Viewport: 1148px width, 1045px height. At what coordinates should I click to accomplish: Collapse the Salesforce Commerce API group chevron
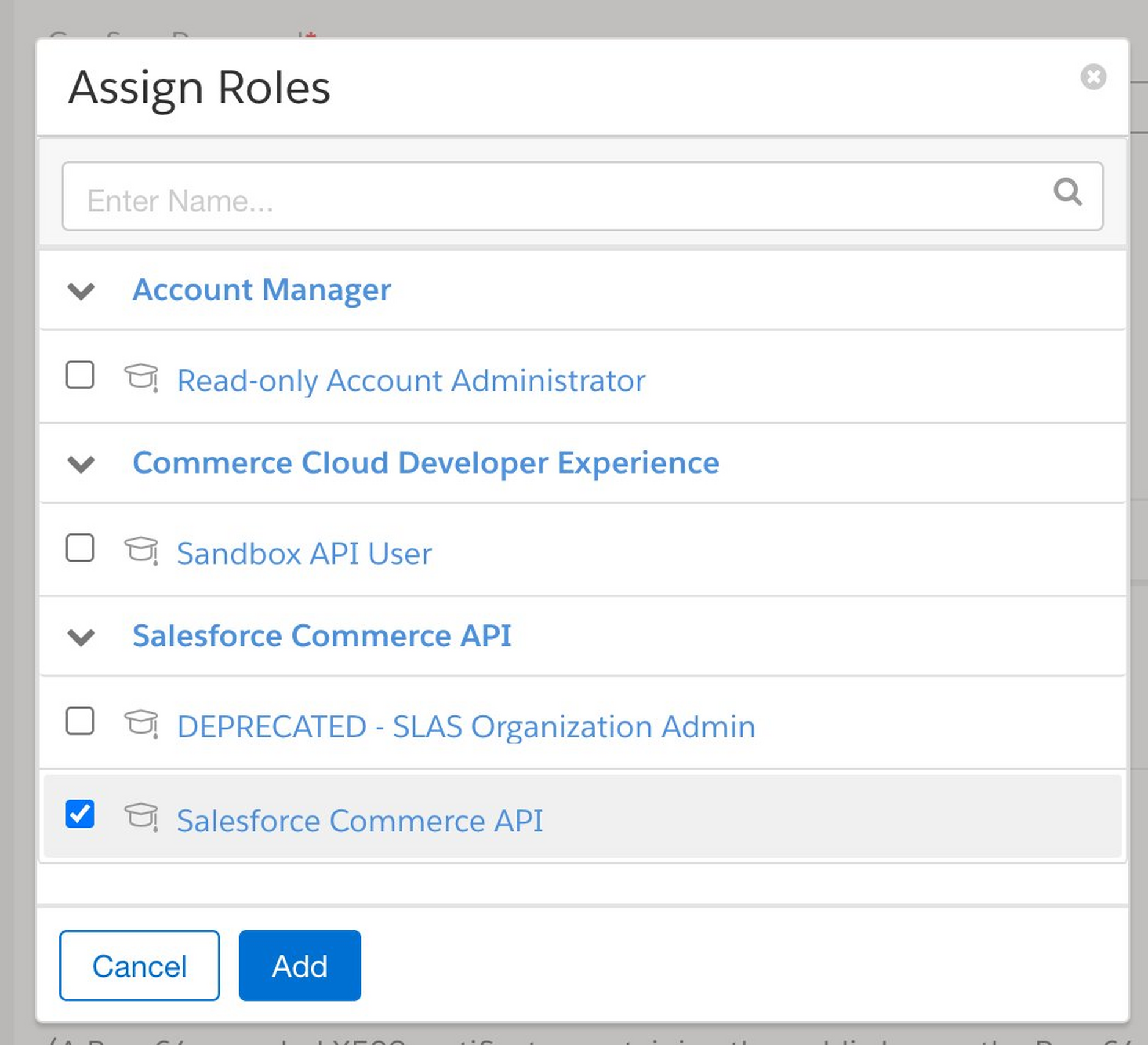tap(81, 637)
